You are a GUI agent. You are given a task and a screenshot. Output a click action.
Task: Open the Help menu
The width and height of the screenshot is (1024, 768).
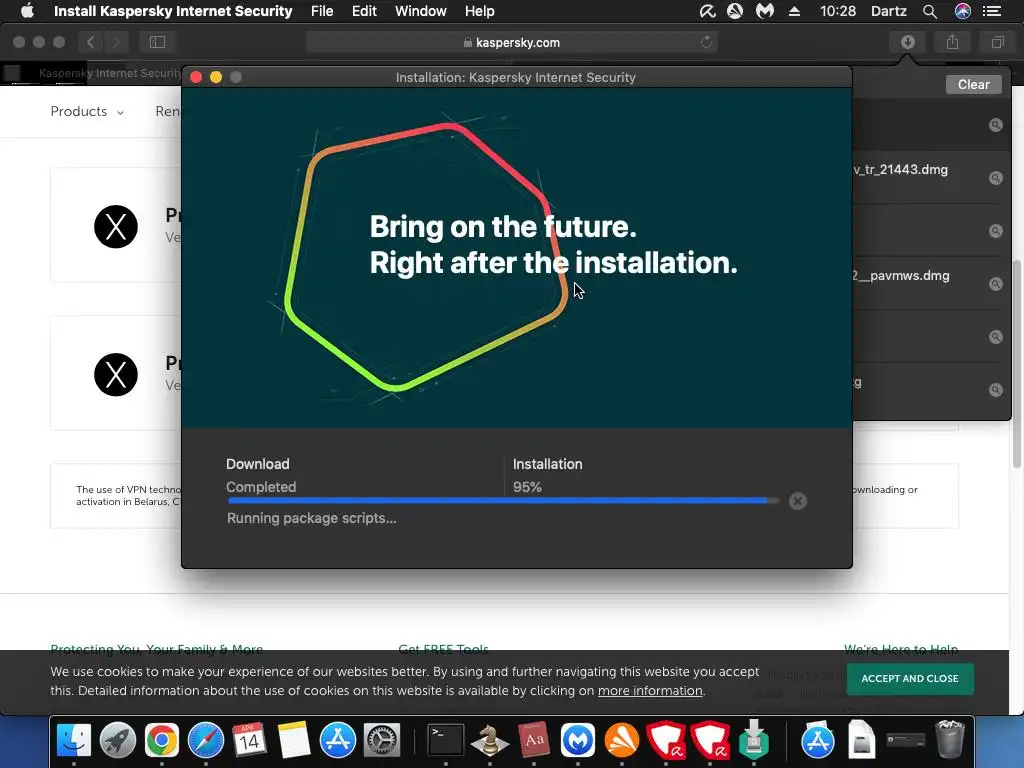(x=479, y=11)
